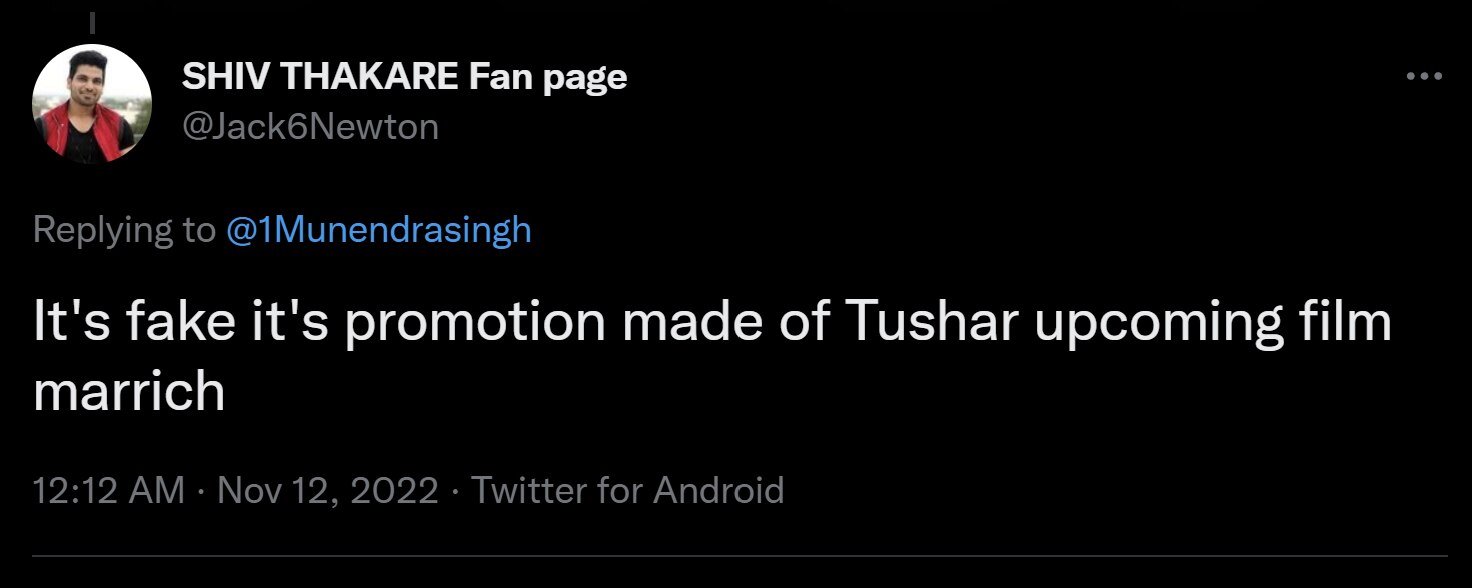This screenshot has height=588, width=1472.
Task: Click the "Nov 12, 2022" date
Action: tap(327, 491)
